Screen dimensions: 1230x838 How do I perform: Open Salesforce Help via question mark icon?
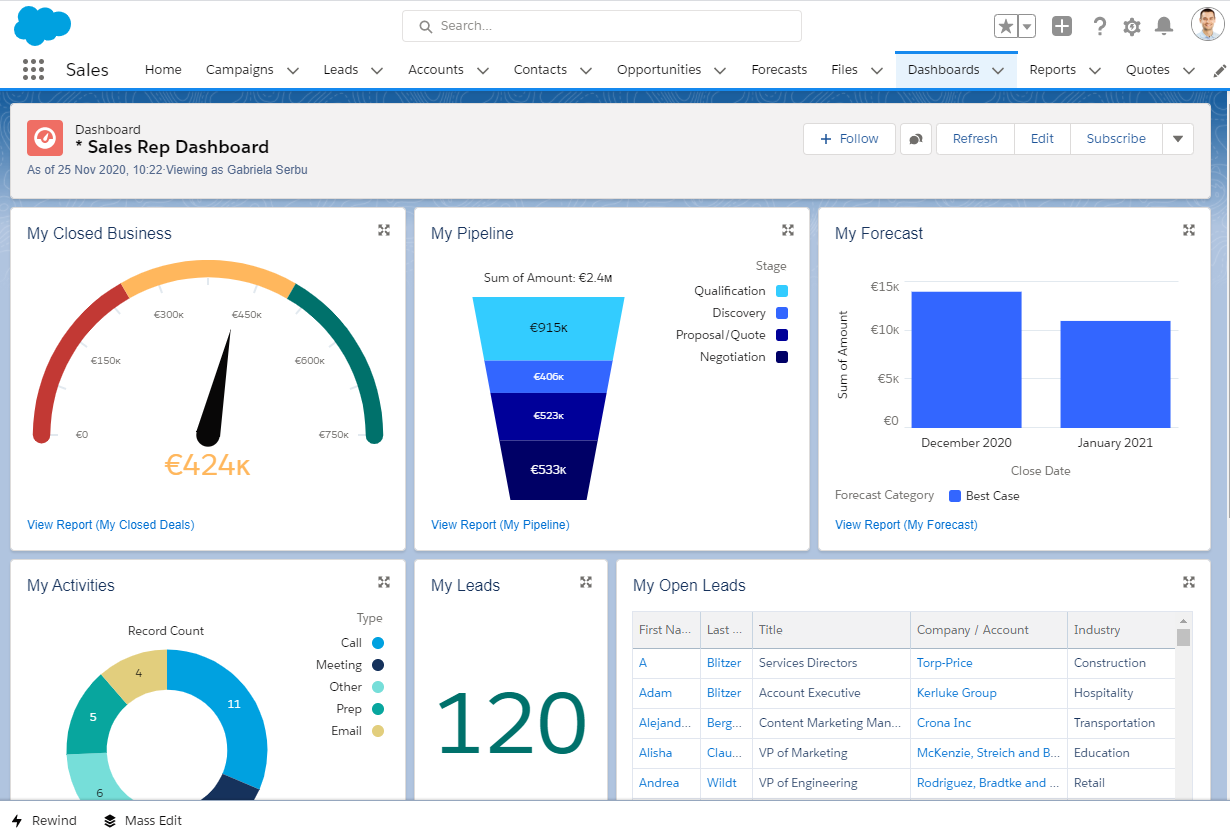click(x=1099, y=26)
